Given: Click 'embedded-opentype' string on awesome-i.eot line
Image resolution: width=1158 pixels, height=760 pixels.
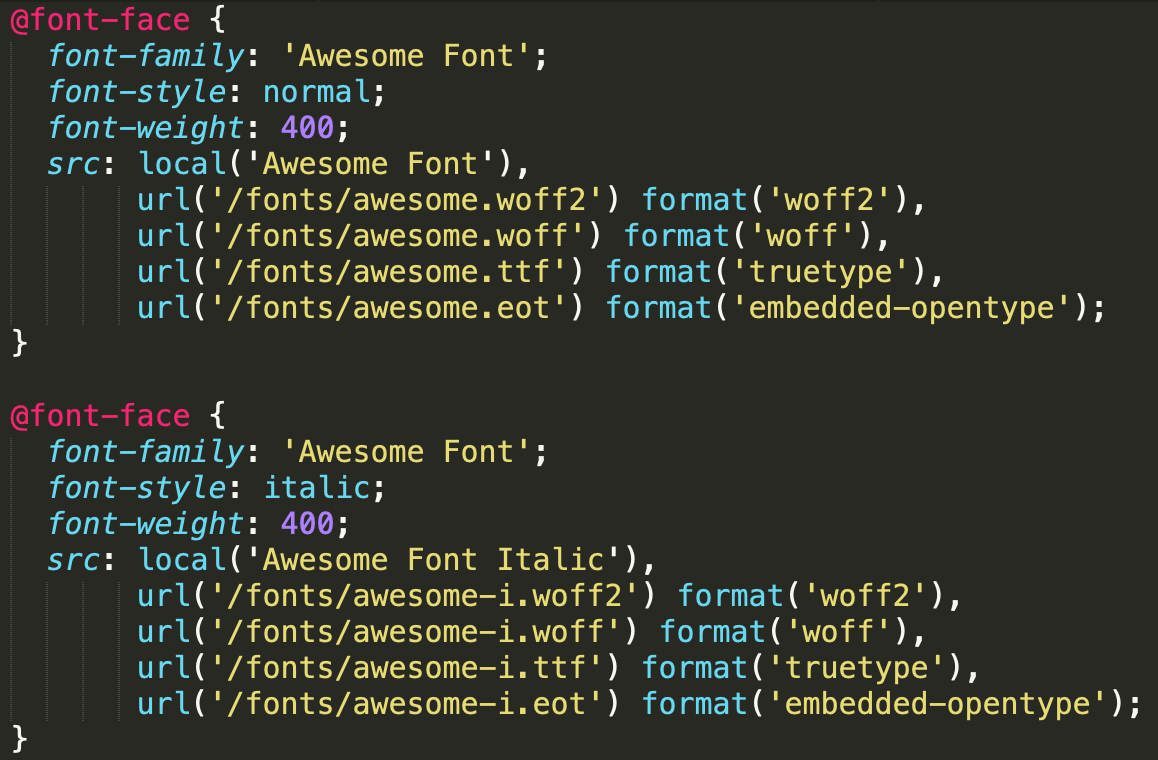Looking at the screenshot, I should 939,704.
